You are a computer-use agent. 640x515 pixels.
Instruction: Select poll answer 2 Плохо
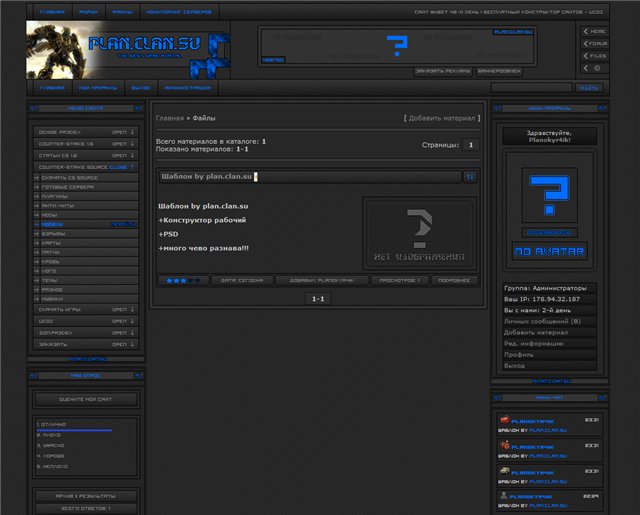[49, 435]
